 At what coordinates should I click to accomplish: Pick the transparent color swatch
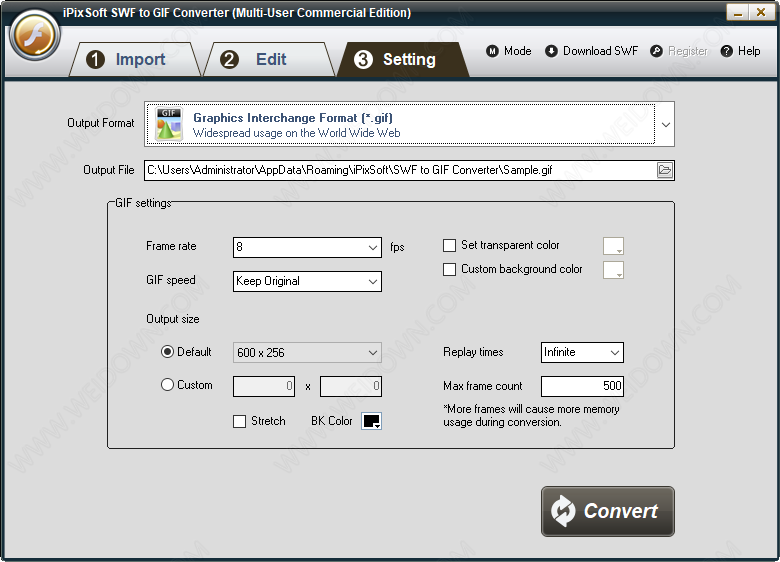tap(613, 246)
